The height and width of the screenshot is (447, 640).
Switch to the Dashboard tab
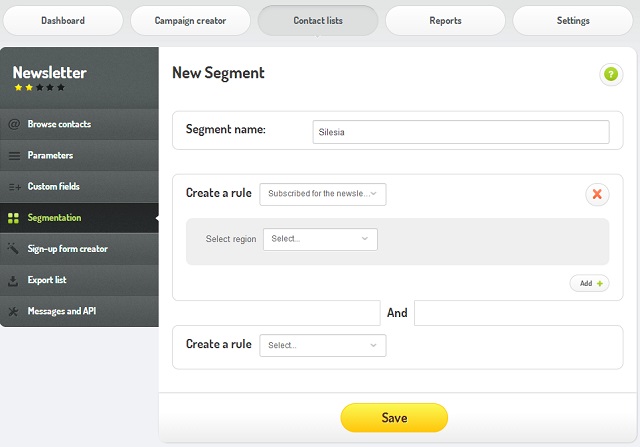click(x=63, y=20)
